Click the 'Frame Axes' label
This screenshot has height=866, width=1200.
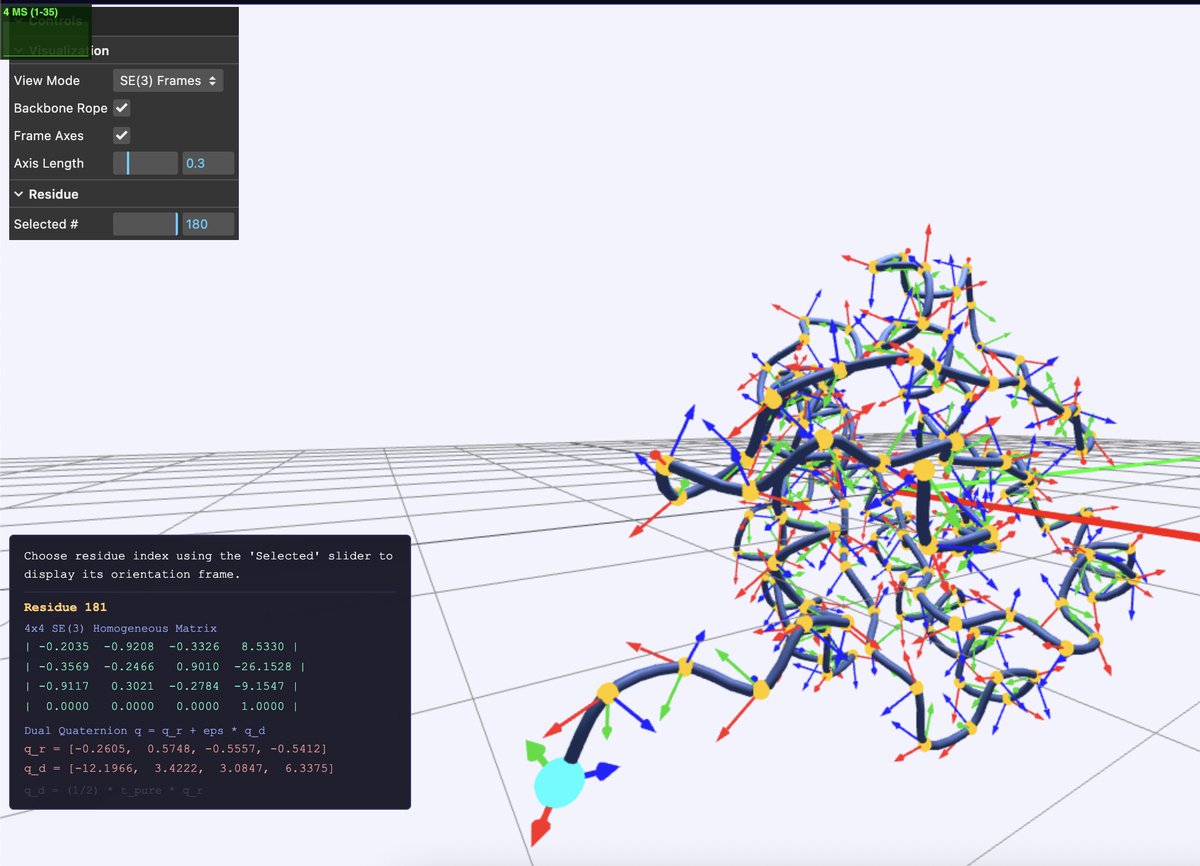49,135
